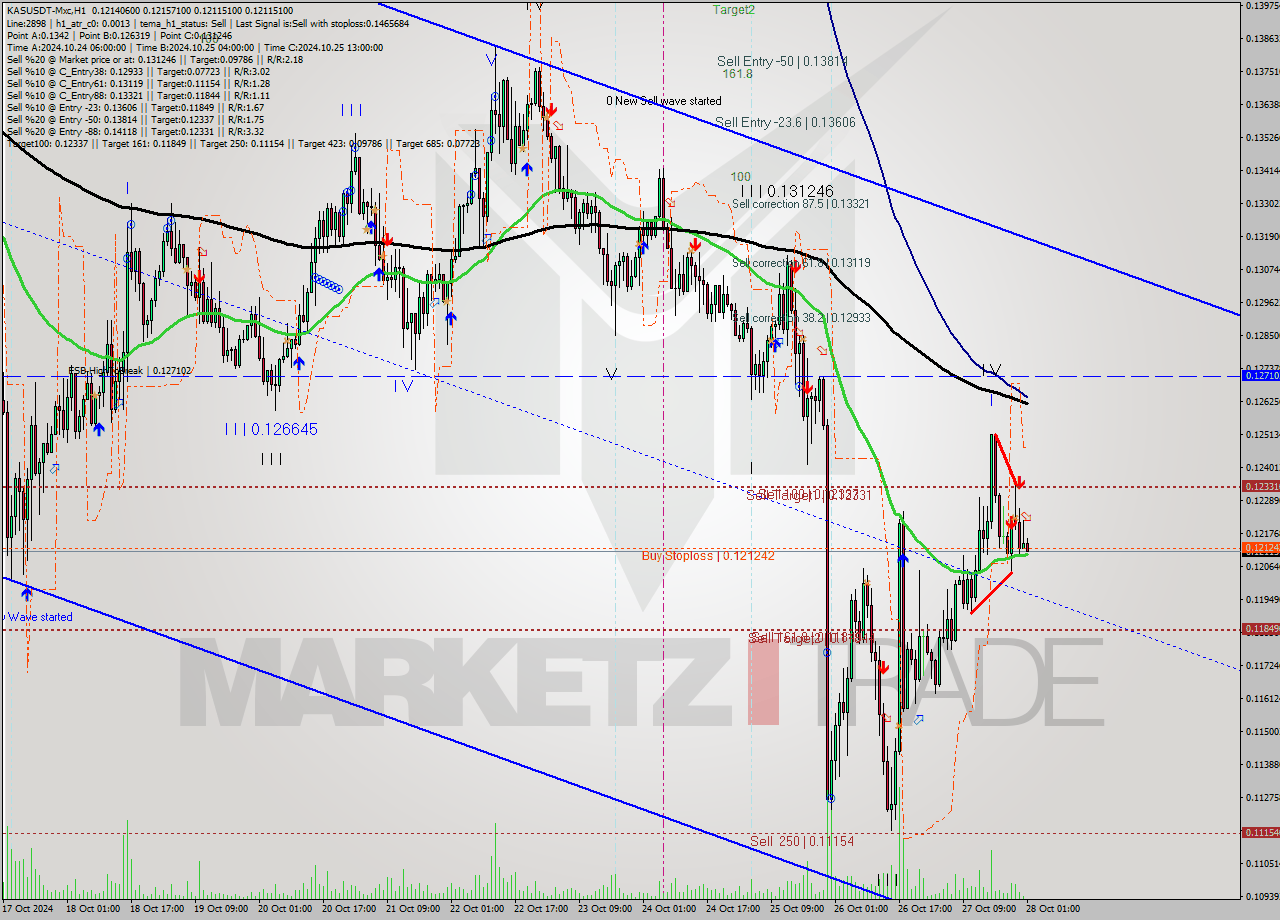Screen dimensions: 1280x920
Task: Click the red 0.11849 price axis tag
Action: coord(1260,629)
